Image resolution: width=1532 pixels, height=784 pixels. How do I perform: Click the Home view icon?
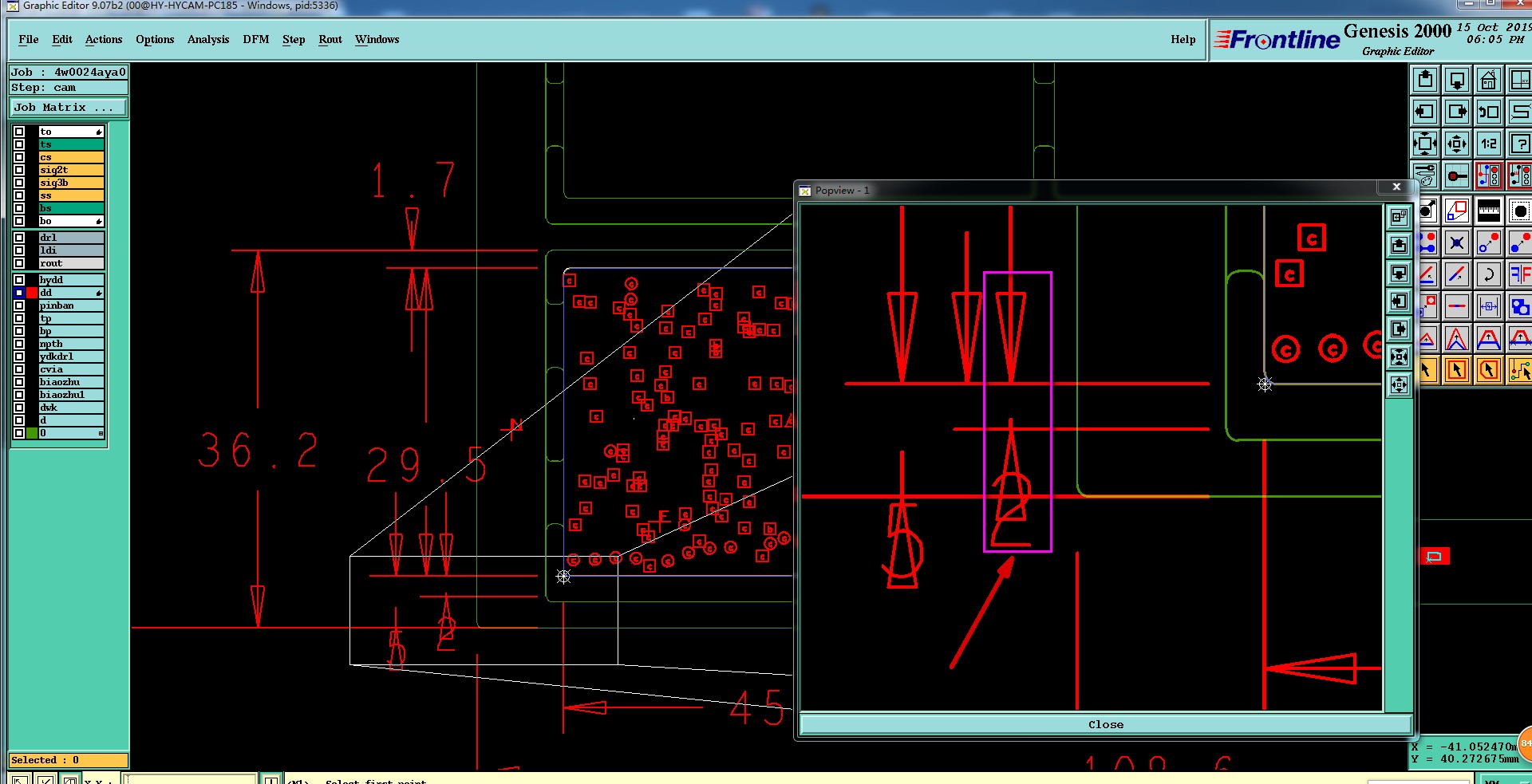tap(1489, 80)
